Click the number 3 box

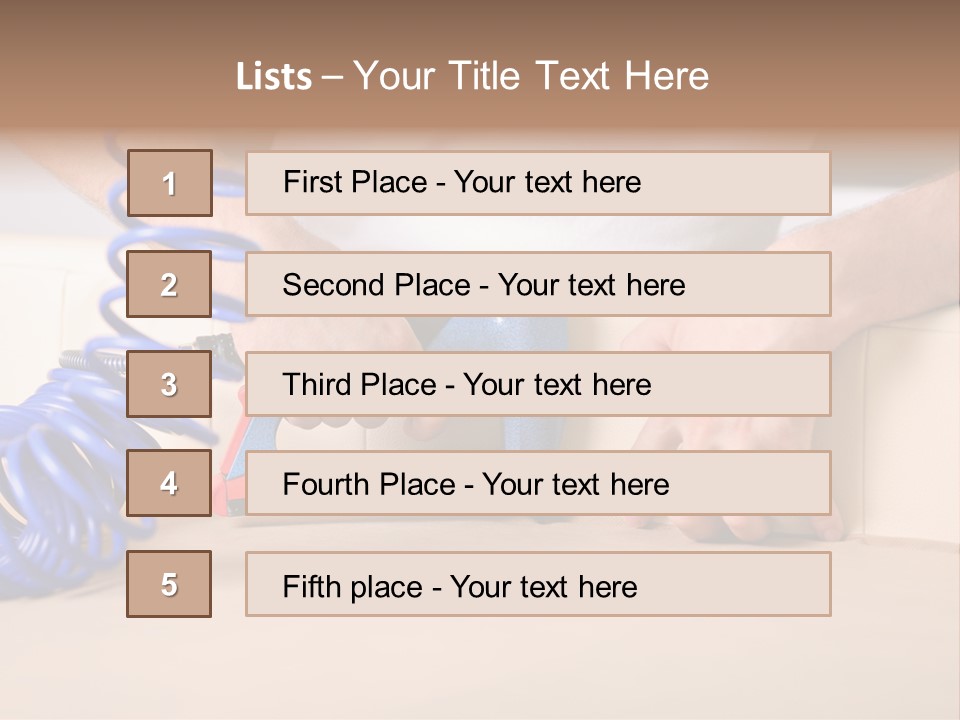169,384
